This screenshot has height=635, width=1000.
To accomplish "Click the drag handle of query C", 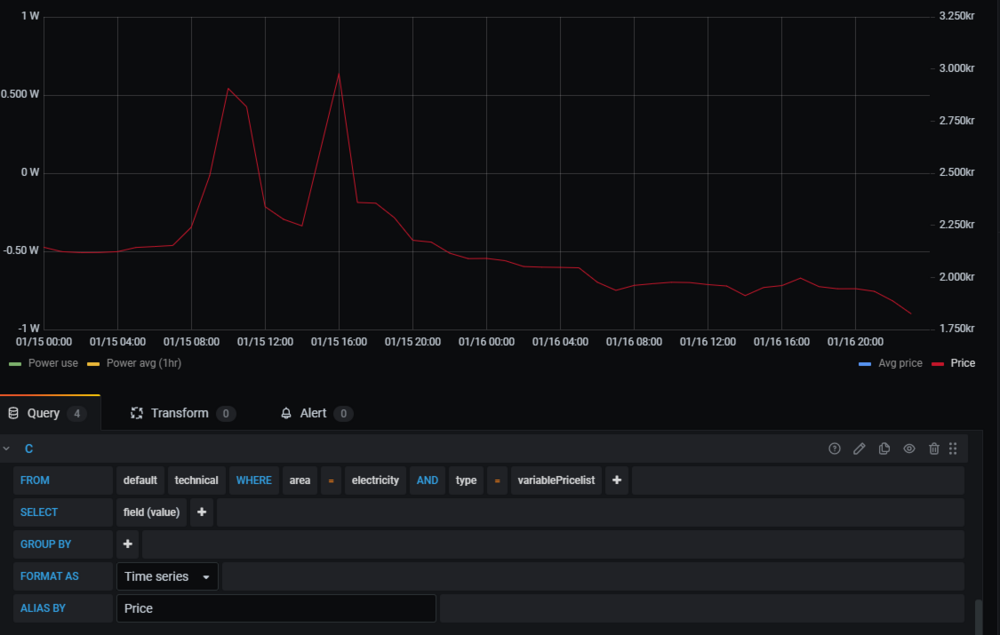I will click(x=953, y=449).
